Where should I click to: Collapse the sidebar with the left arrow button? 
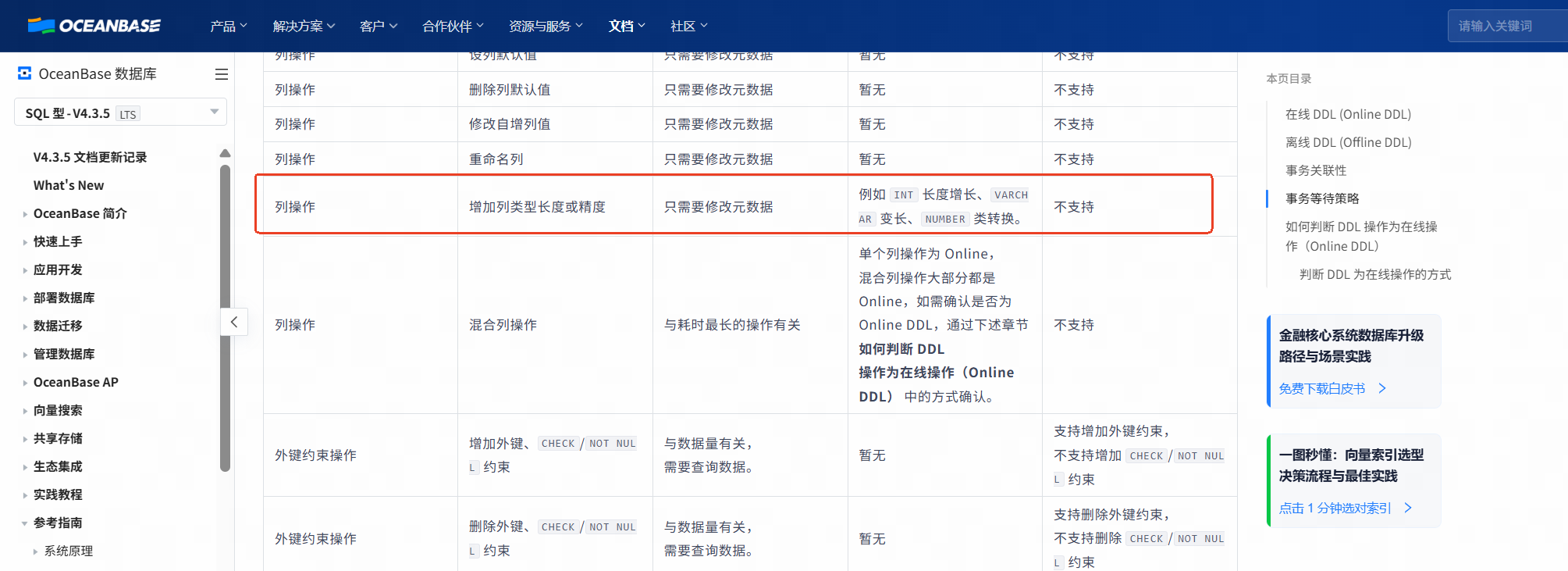[x=234, y=322]
